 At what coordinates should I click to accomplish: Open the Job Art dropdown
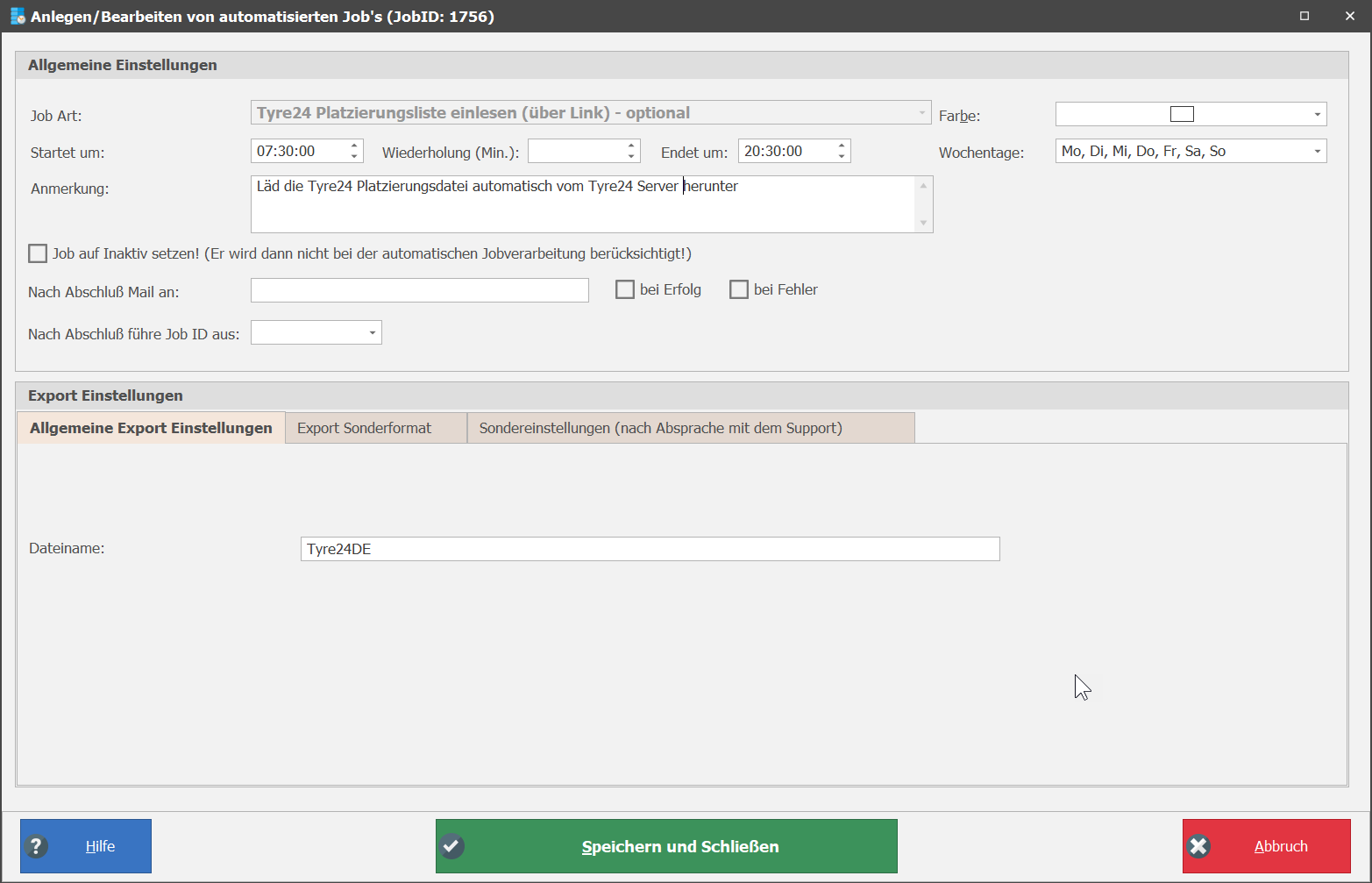[921, 113]
